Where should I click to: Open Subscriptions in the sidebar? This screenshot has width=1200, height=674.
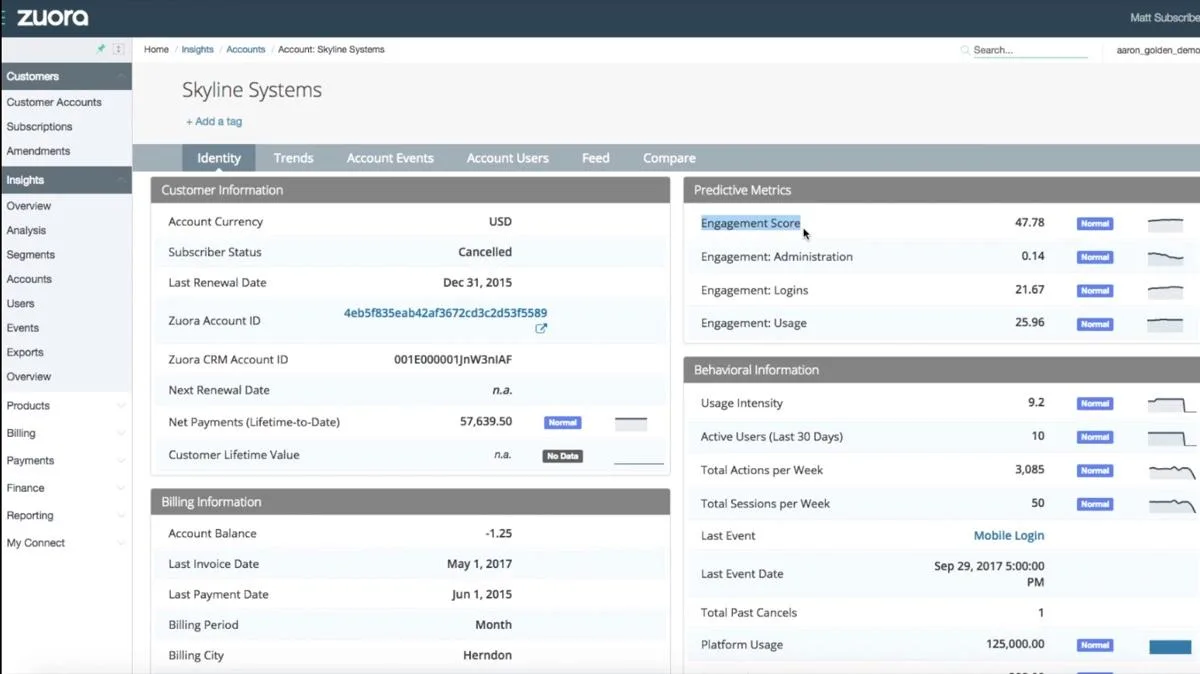click(x=40, y=127)
